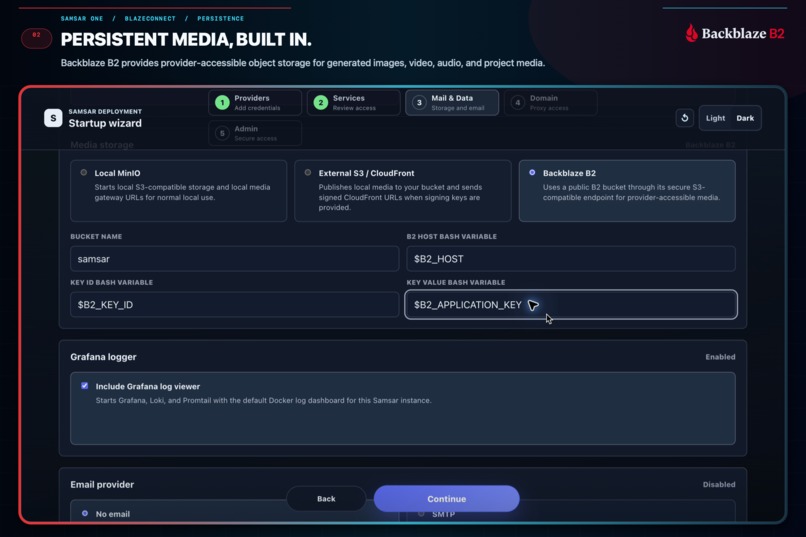Select the Local MinIO storage option
This screenshot has height=537, width=806.
[x=178, y=191]
